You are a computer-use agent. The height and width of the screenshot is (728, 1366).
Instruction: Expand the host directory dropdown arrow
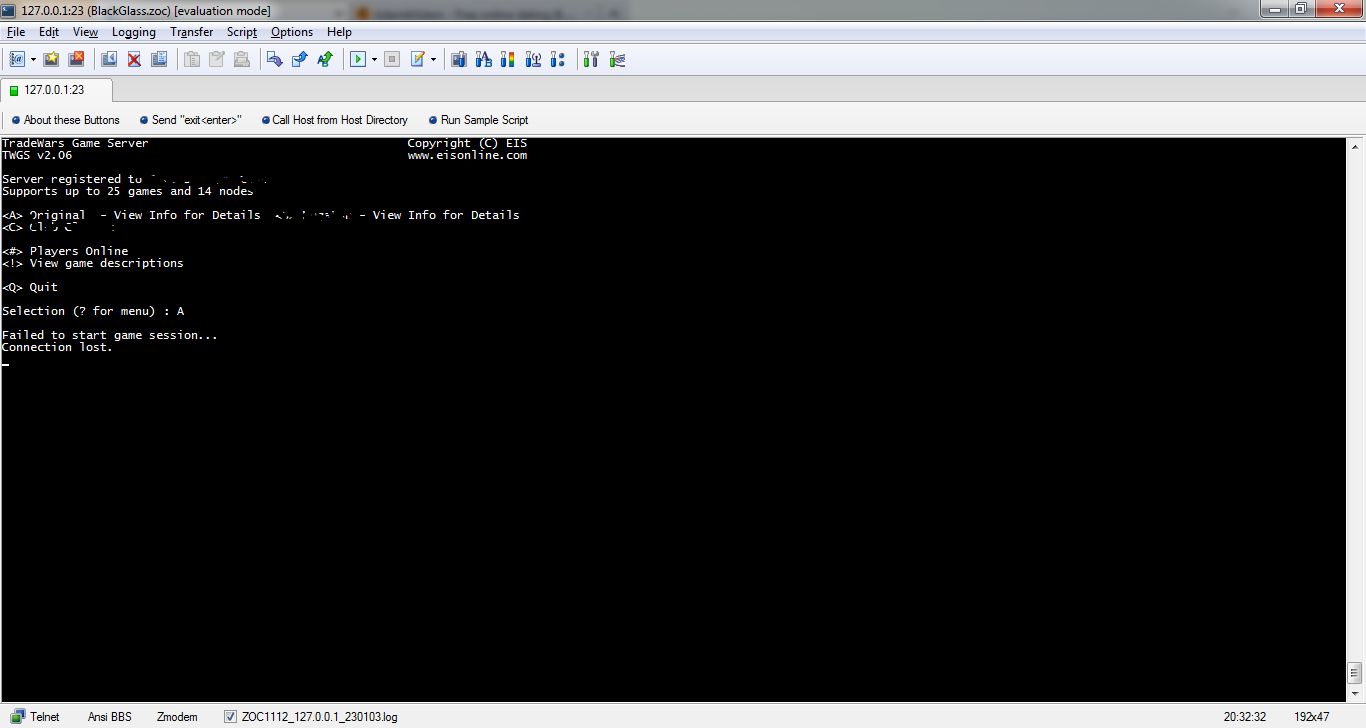click(33, 60)
